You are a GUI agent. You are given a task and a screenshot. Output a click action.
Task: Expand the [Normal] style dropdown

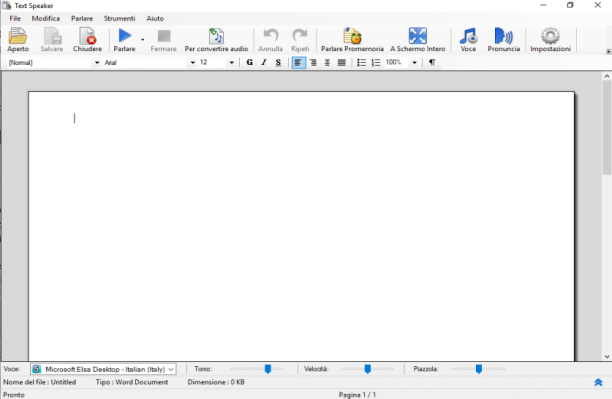click(97, 62)
